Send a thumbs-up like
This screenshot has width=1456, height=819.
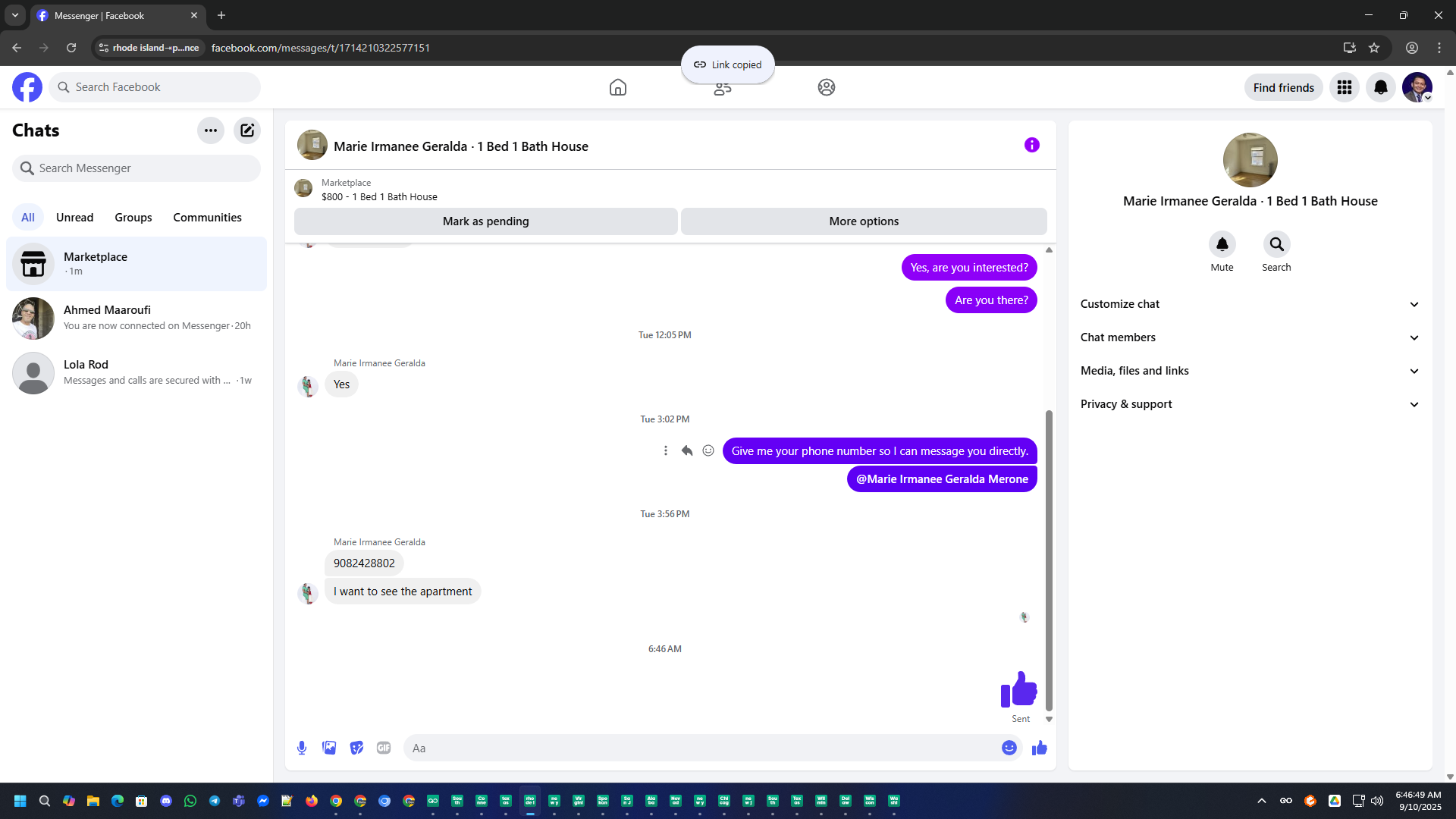(1039, 748)
